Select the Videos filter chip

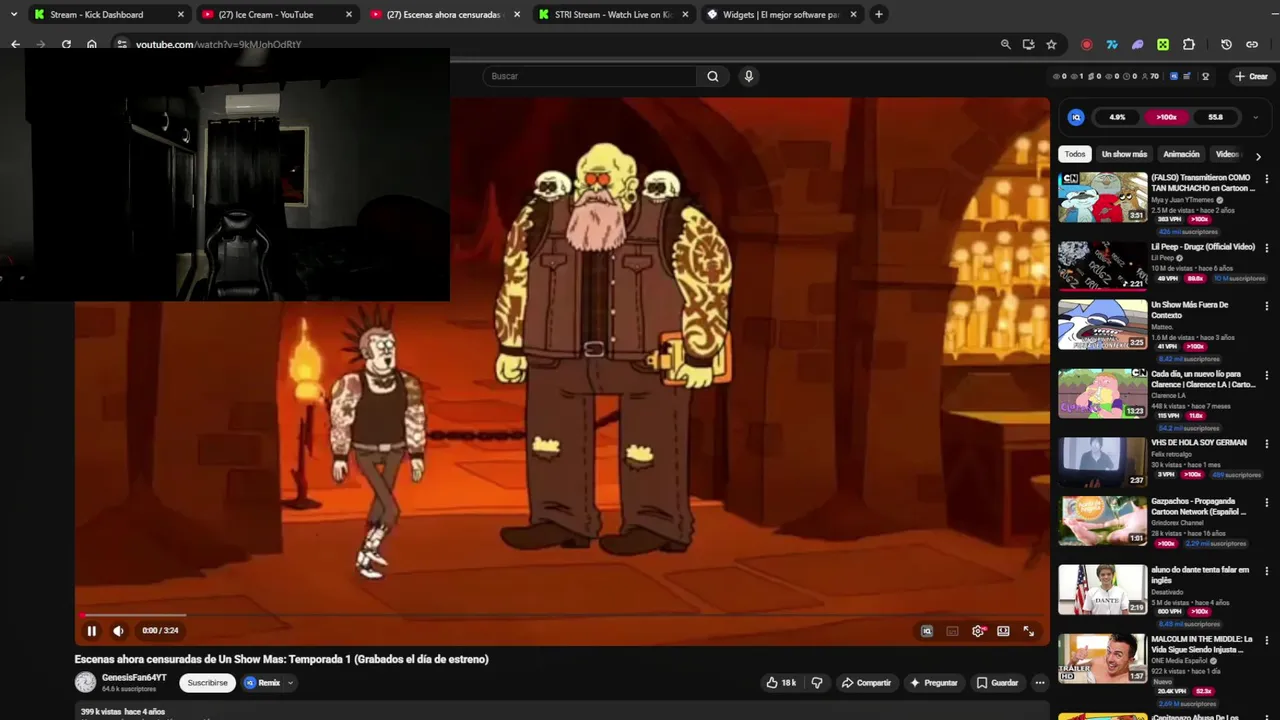[1227, 154]
